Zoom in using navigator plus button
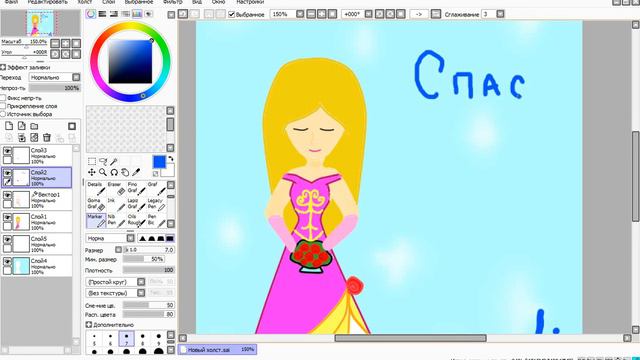Screen dimensions: 640x360 coord(65,43)
